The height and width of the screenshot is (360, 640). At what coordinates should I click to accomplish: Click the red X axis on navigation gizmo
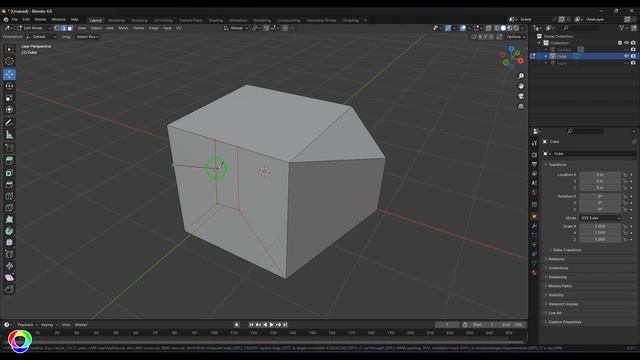coord(520,60)
